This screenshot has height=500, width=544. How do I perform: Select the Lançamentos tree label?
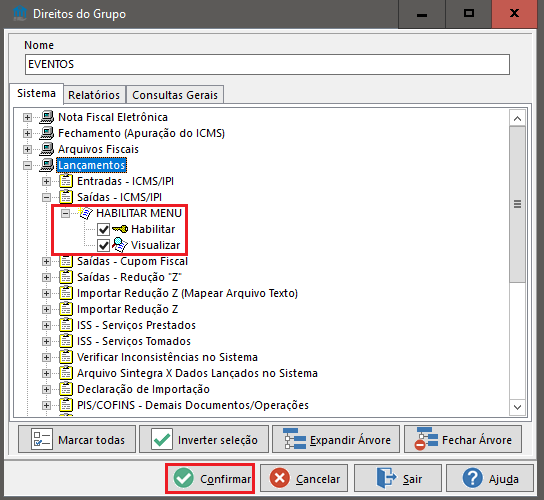point(92,165)
